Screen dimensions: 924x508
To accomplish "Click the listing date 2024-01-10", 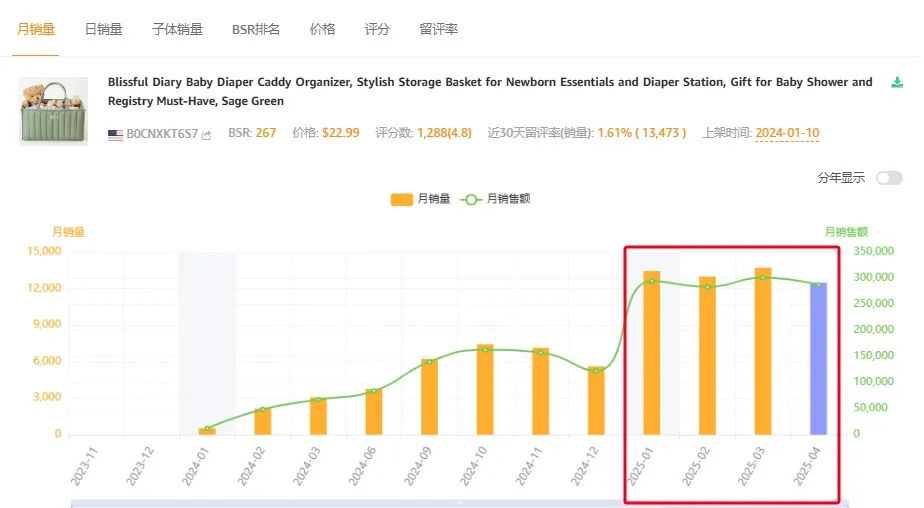I will coord(787,133).
